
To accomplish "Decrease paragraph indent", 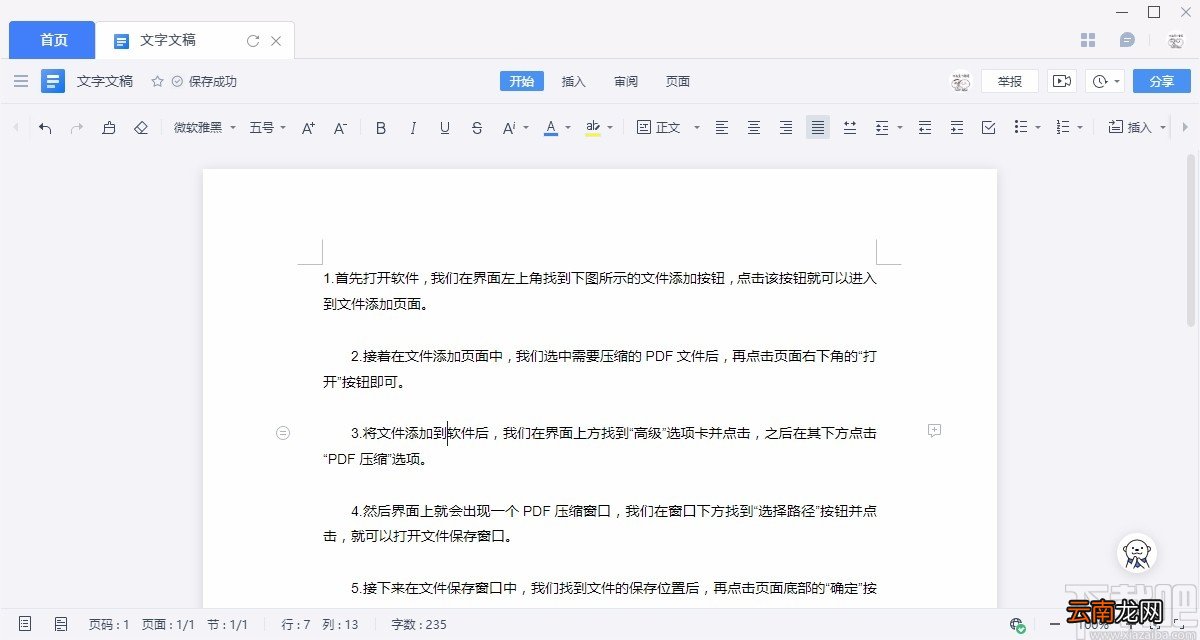I will 925,128.
